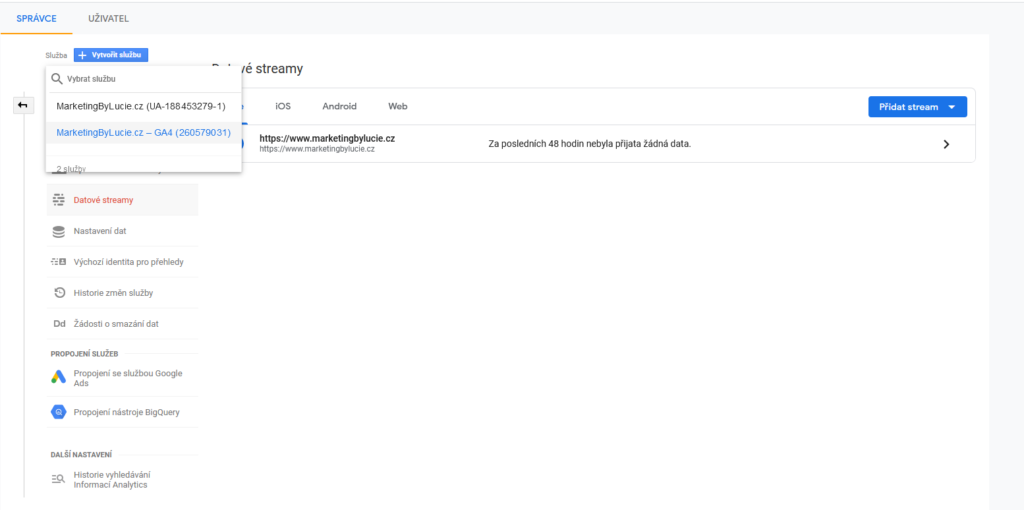Expand the marketingbylucie.cz stream chevron

[946, 144]
